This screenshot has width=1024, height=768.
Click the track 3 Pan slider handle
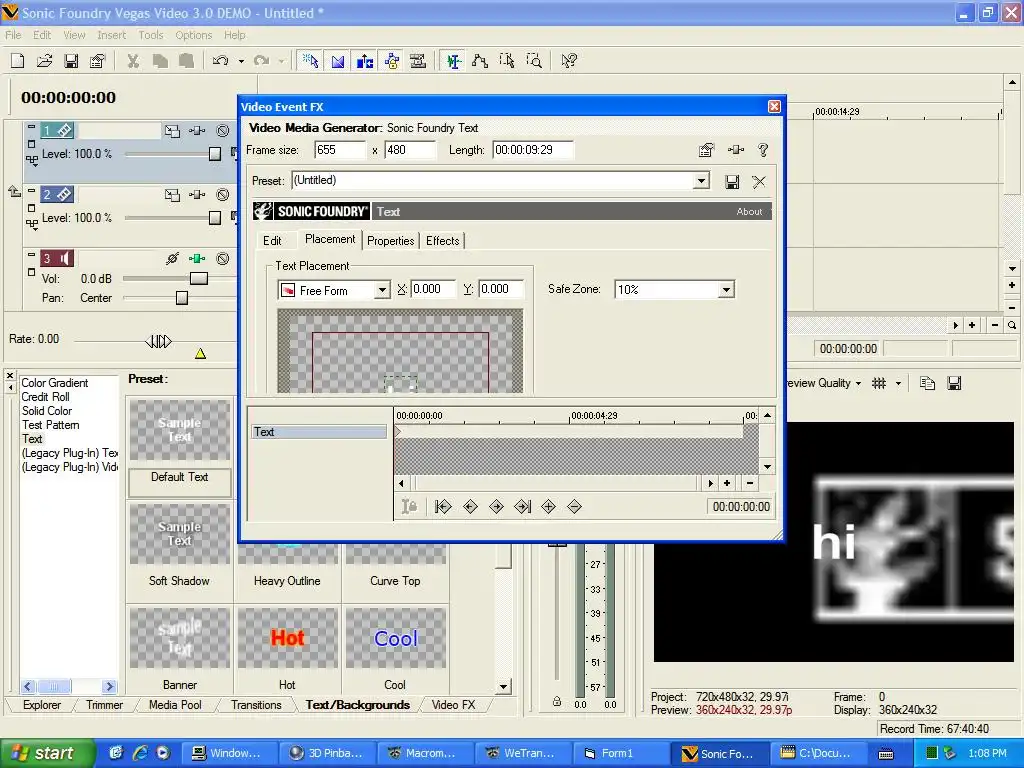[x=182, y=298]
